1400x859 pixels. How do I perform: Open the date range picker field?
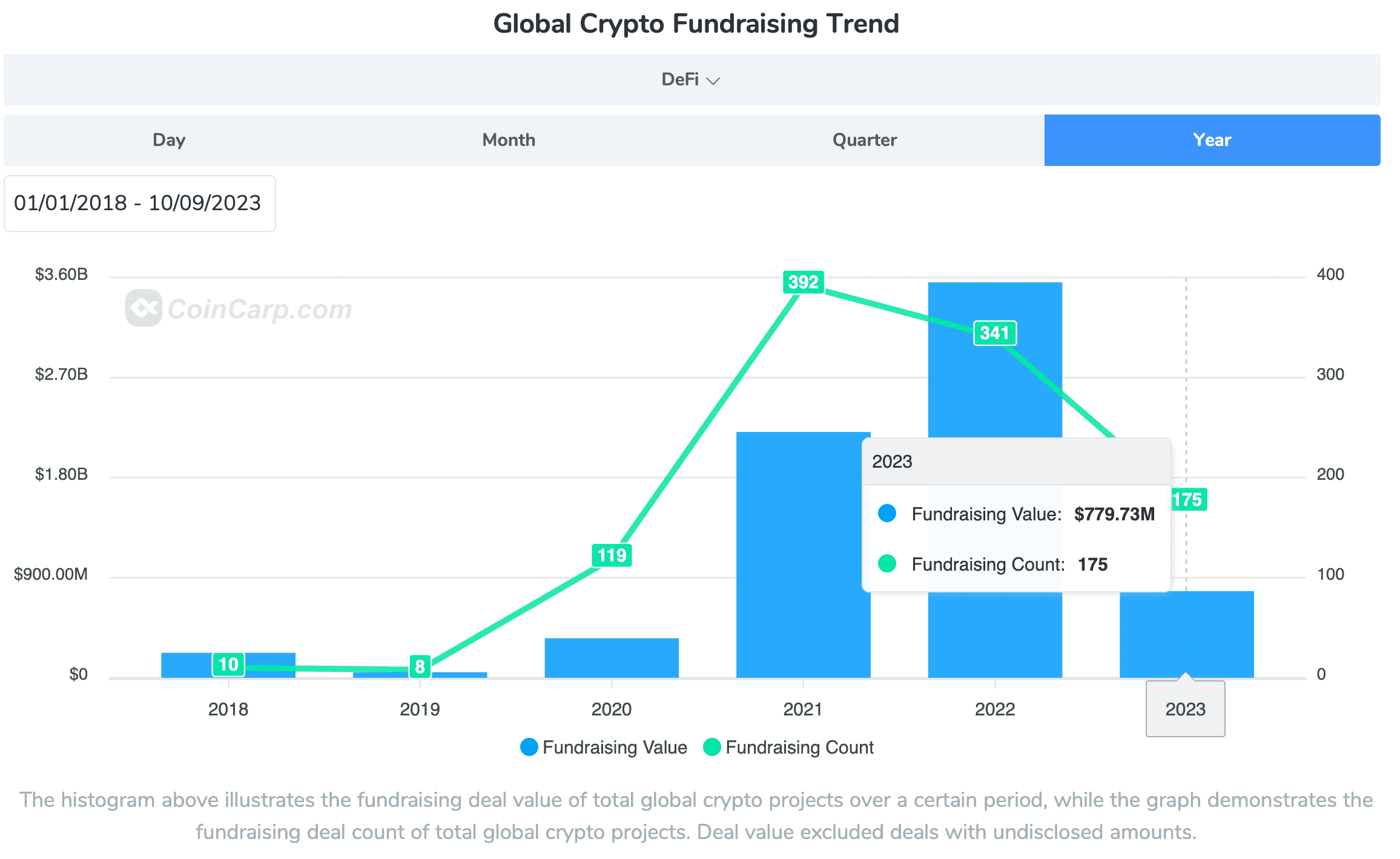click(139, 203)
